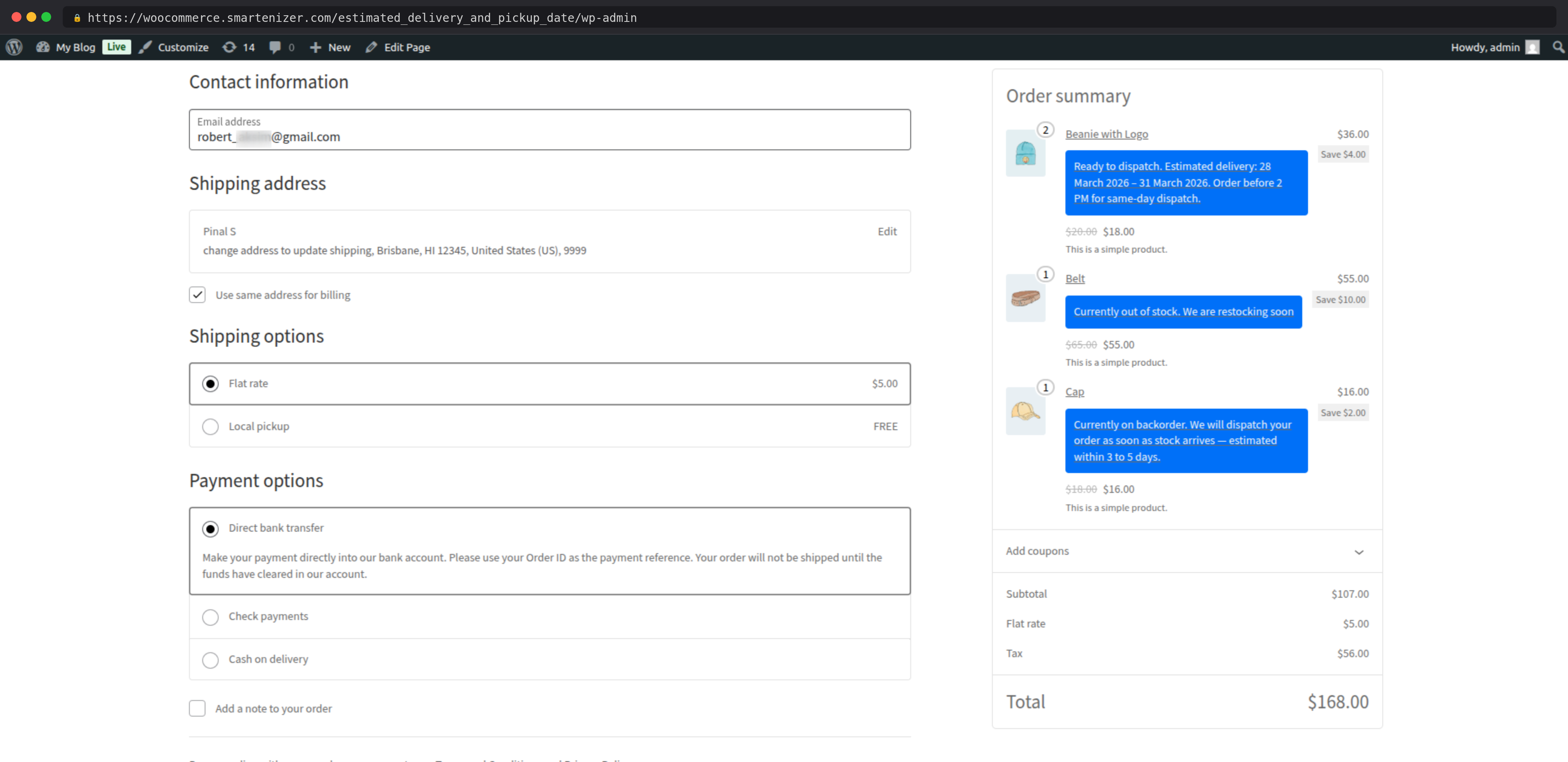1568x762 pixels.
Task: Open the admin bar search magnifier
Action: point(1558,47)
